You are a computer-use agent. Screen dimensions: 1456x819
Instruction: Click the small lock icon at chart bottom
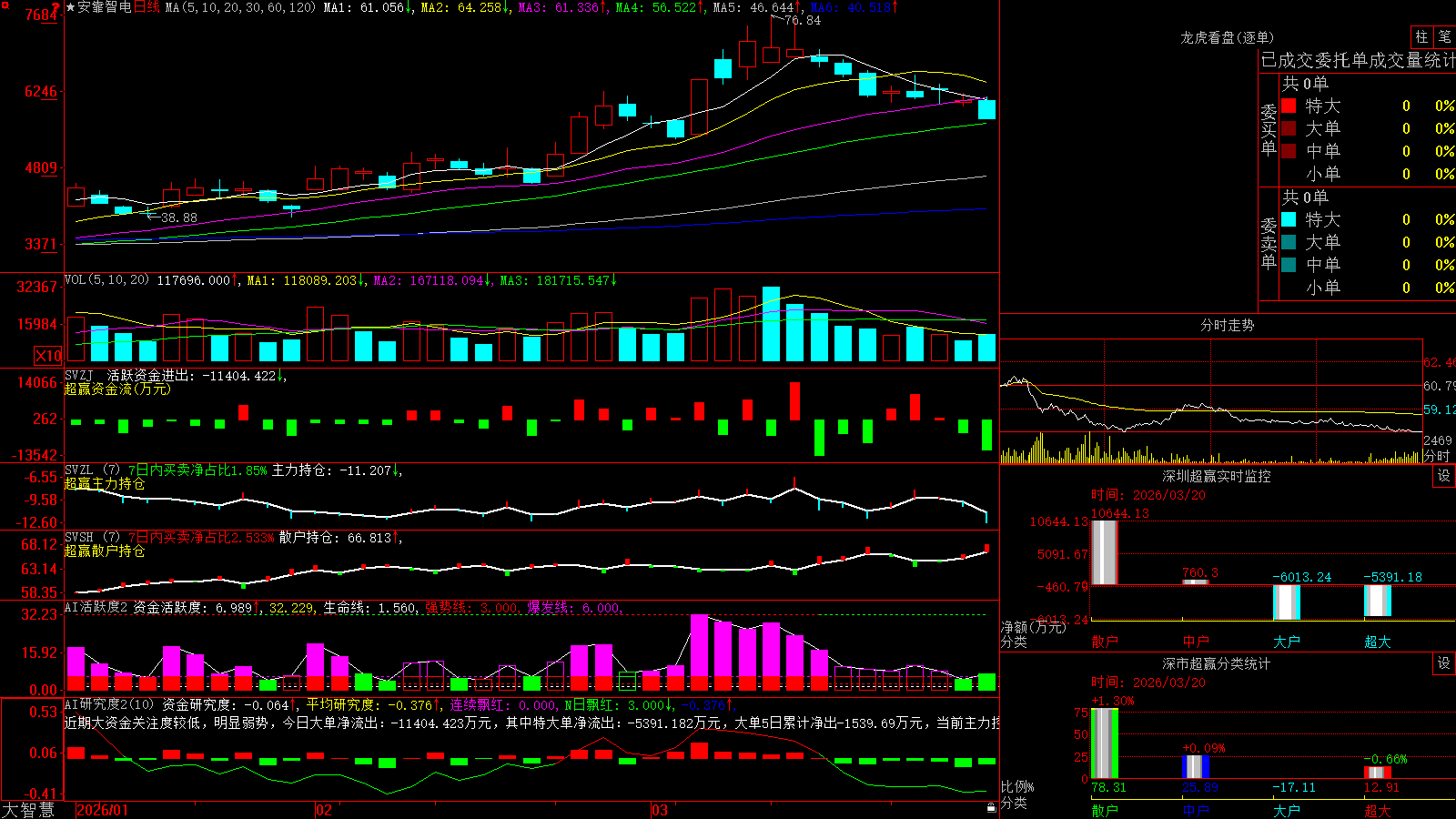pyautogui.click(x=991, y=807)
